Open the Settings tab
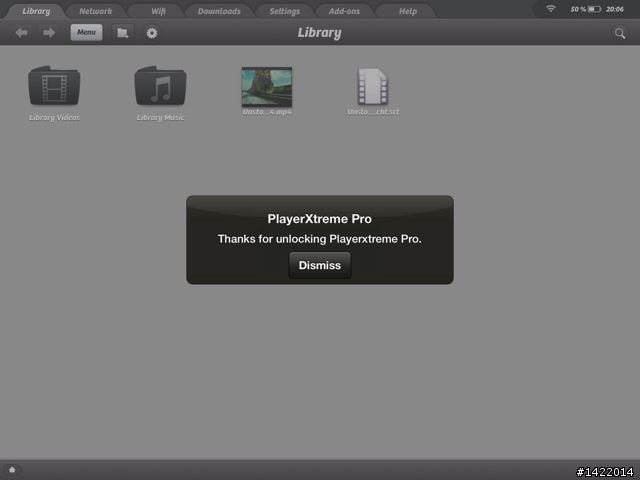Screen dimensions: 640x480 pos(284,11)
